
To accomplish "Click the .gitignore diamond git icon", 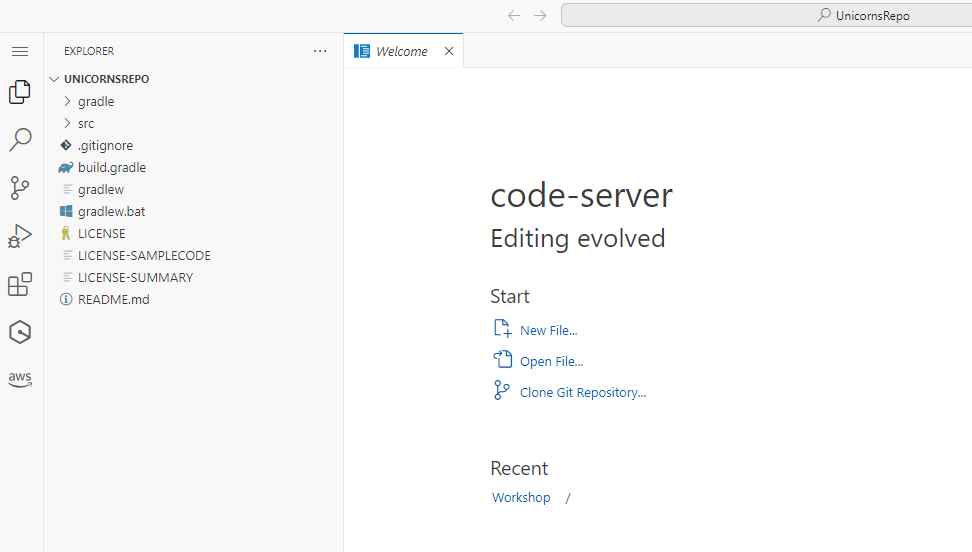I will coord(66,145).
